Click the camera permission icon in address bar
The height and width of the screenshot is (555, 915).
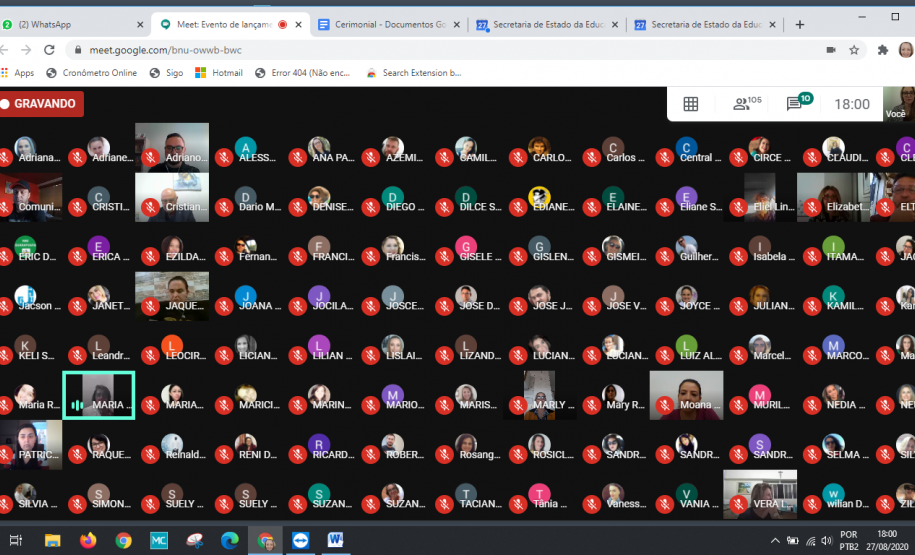(830, 49)
